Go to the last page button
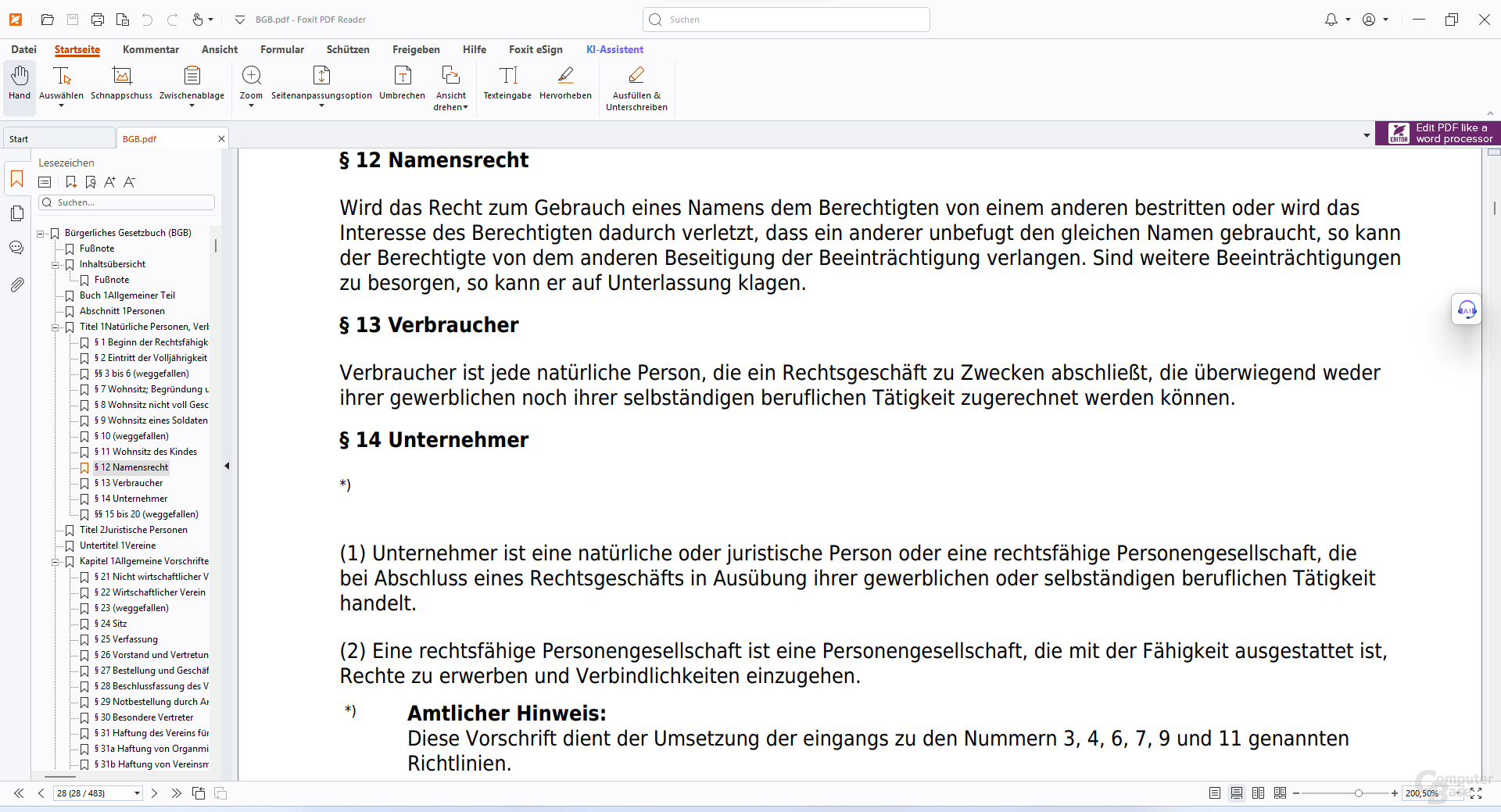Image resolution: width=1501 pixels, height=812 pixels. tap(177, 793)
